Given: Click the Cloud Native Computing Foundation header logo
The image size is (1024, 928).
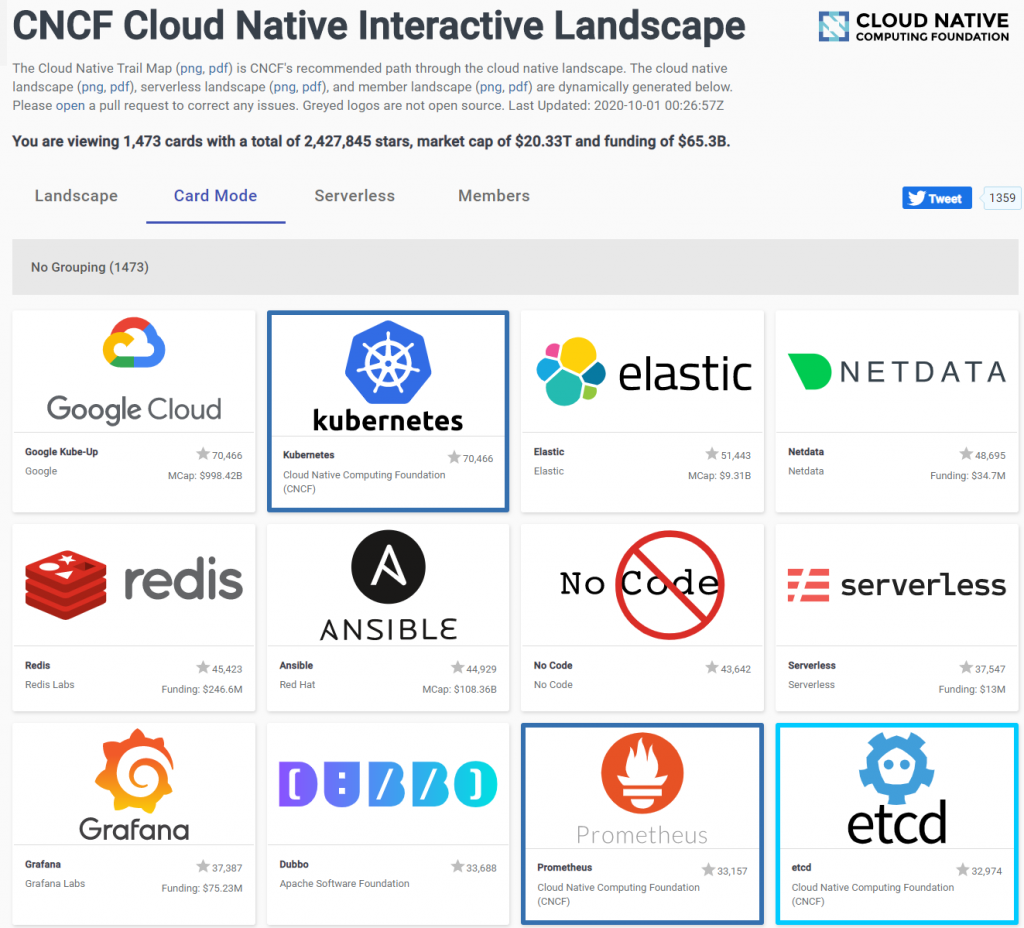Looking at the screenshot, I should [x=913, y=27].
